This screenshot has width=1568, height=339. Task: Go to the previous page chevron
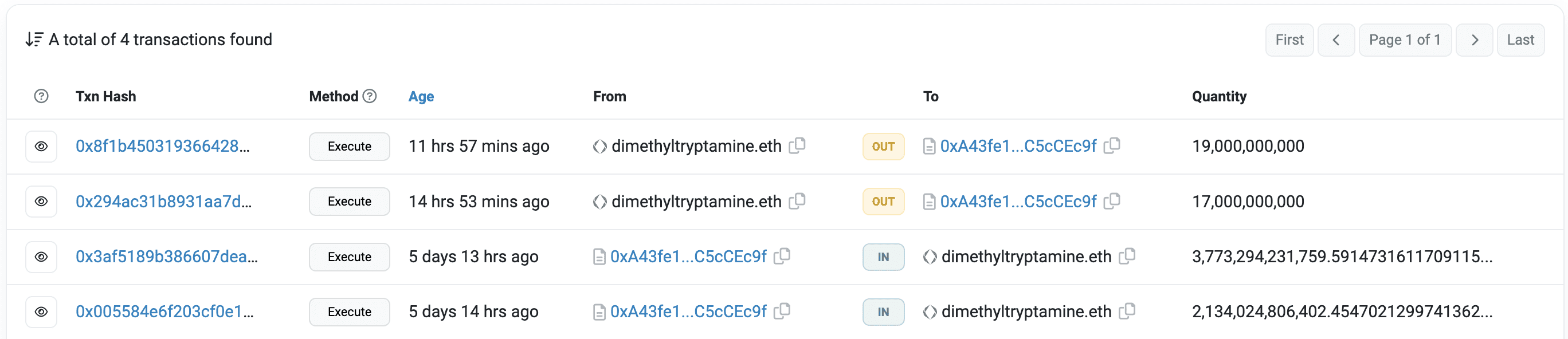[1336, 40]
